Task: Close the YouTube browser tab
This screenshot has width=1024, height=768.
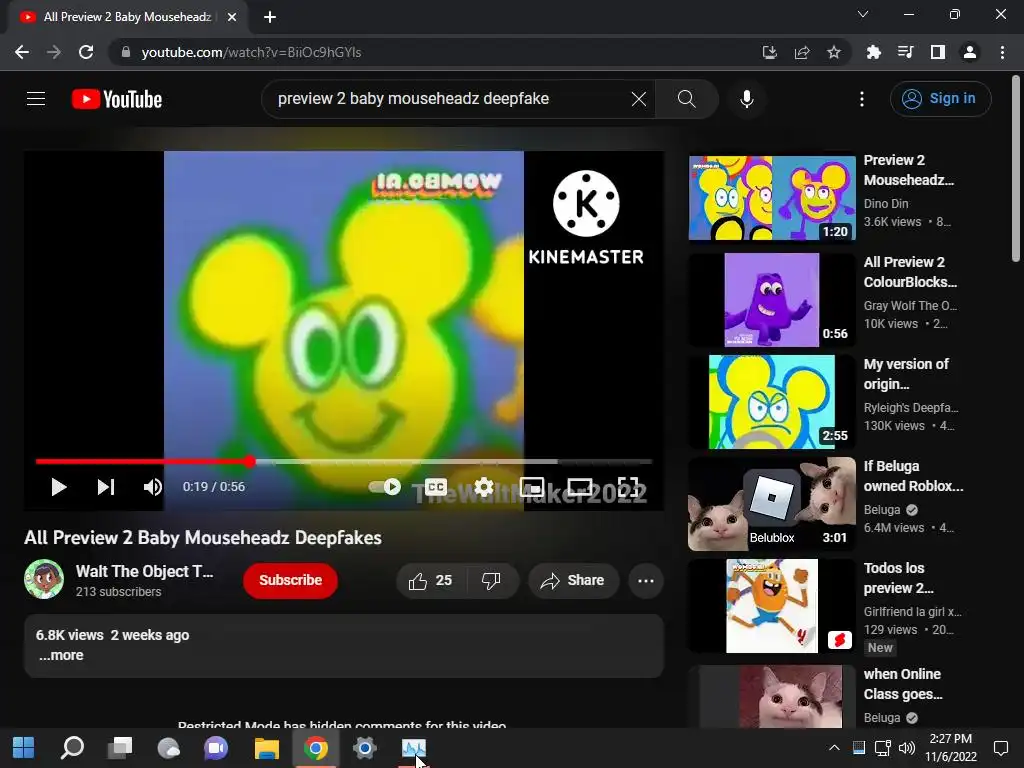Action: pos(231,17)
